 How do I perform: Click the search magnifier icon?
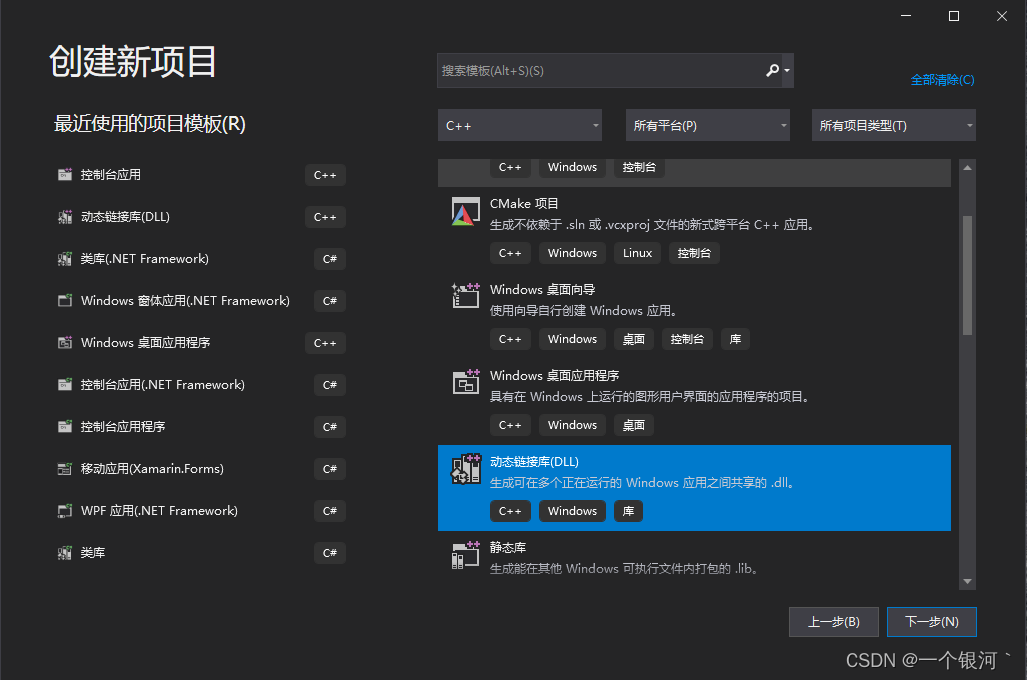click(772, 70)
